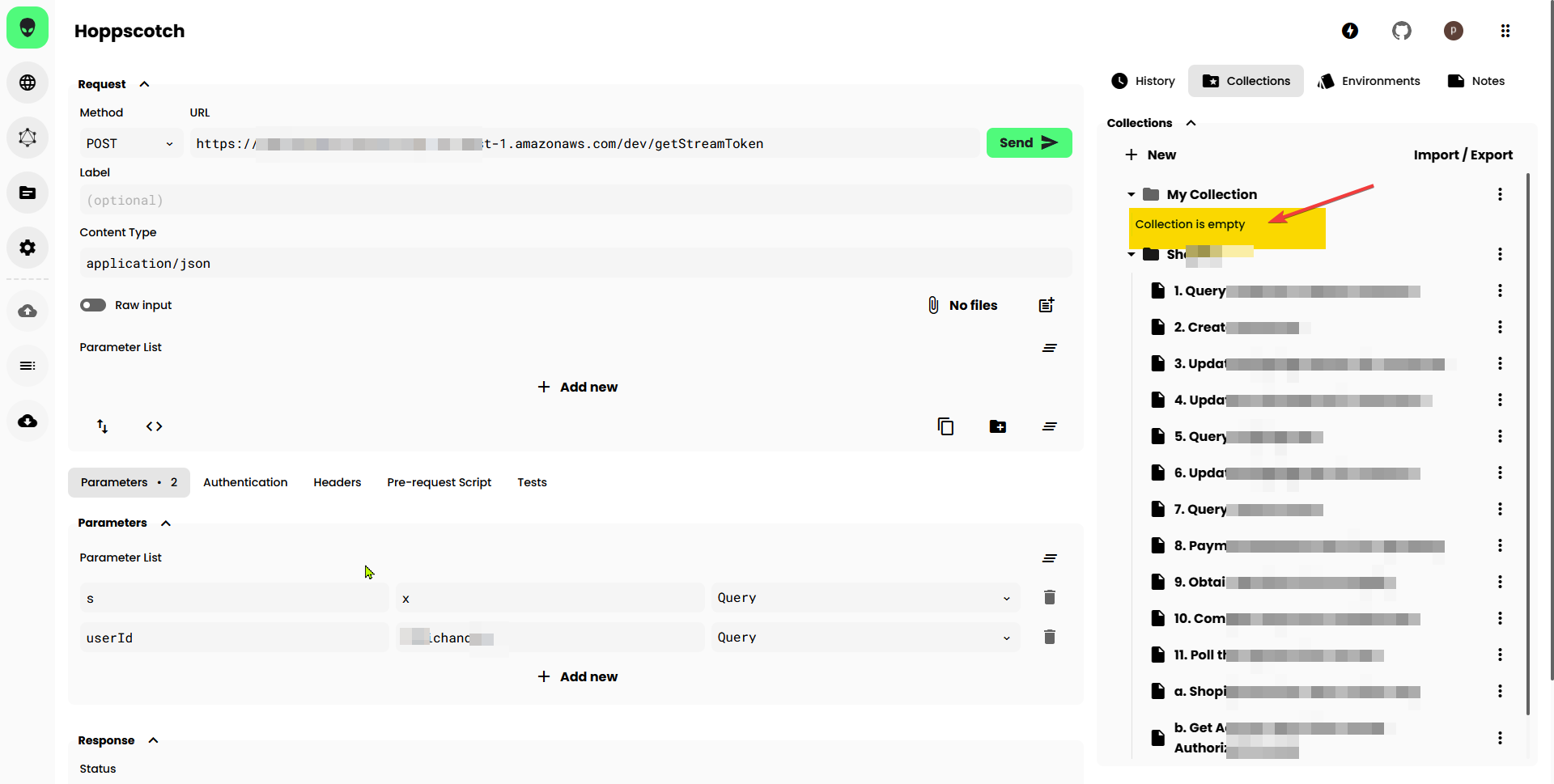Delete the userId parameter row
The height and width of the screenshot is (784, 1554).
1050,637
